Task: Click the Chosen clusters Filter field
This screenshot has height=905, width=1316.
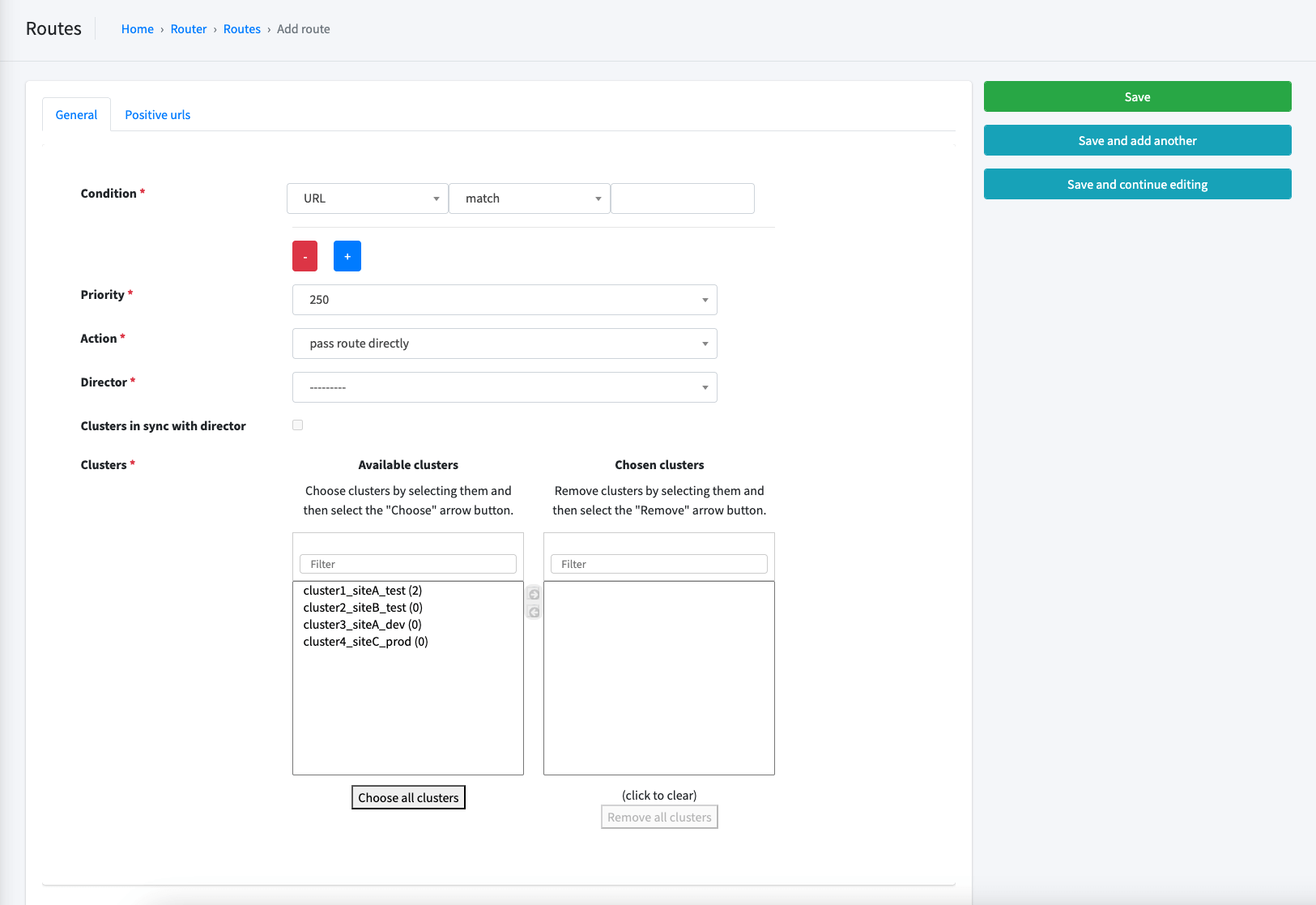Action: pyautogui.click(x=659, y=564)
